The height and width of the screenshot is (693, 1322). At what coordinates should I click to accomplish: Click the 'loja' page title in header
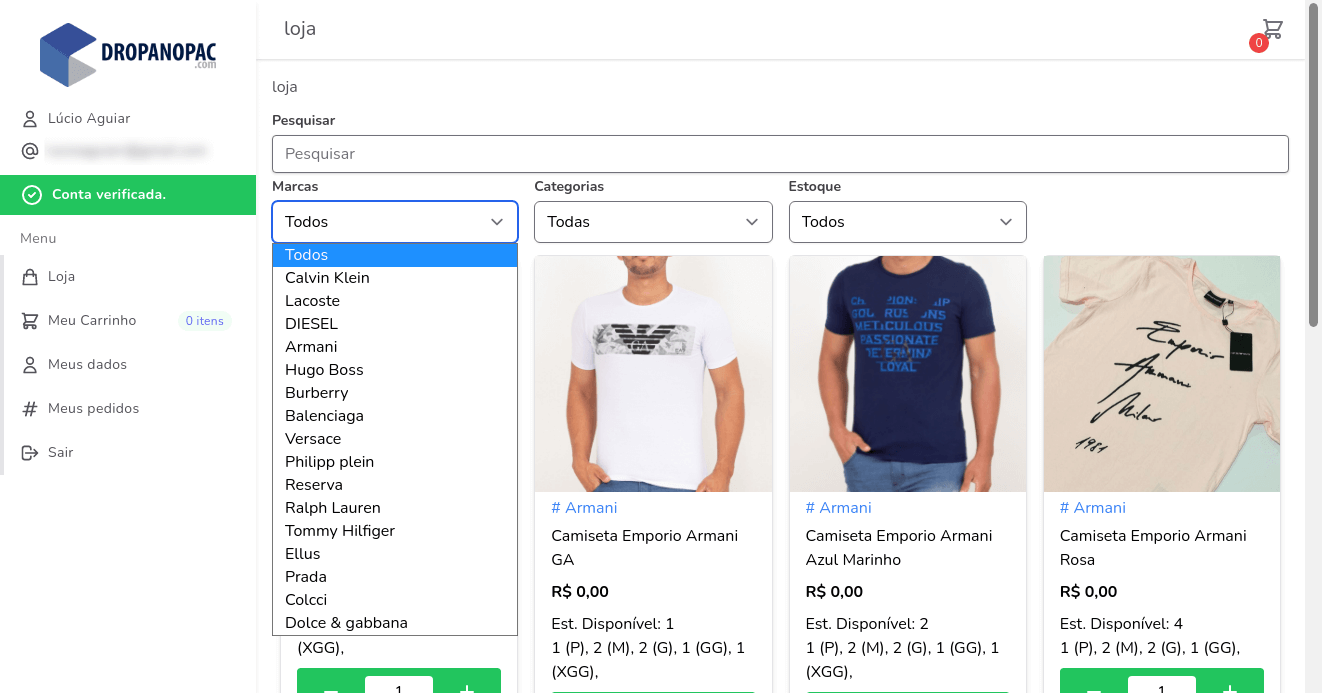(x=300, y=29)
